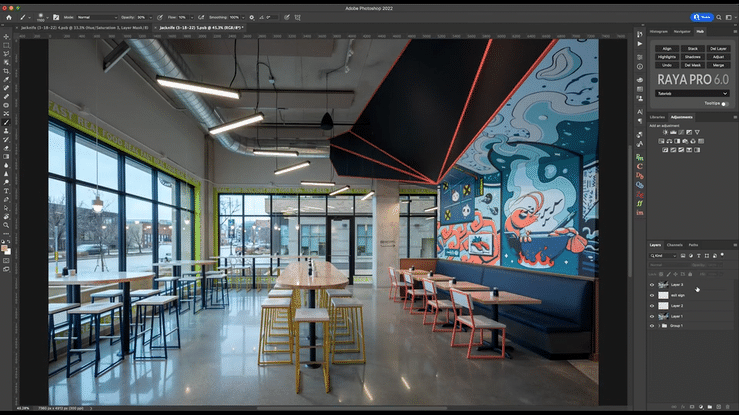Hide the exit sign layer
This screenshot has height=415, width=739.
[652, 295]
